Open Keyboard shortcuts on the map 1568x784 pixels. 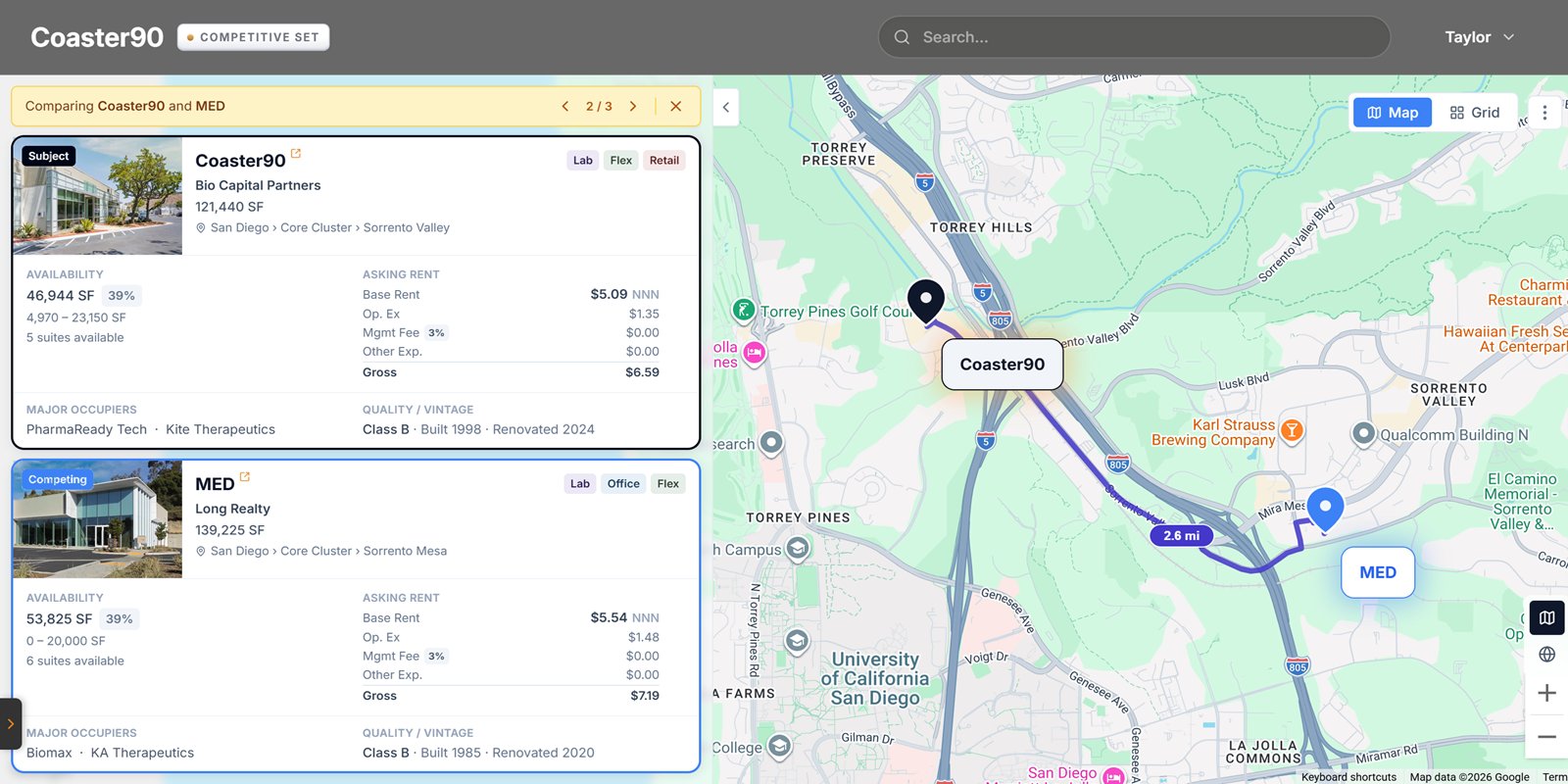tap(1348, 777)
